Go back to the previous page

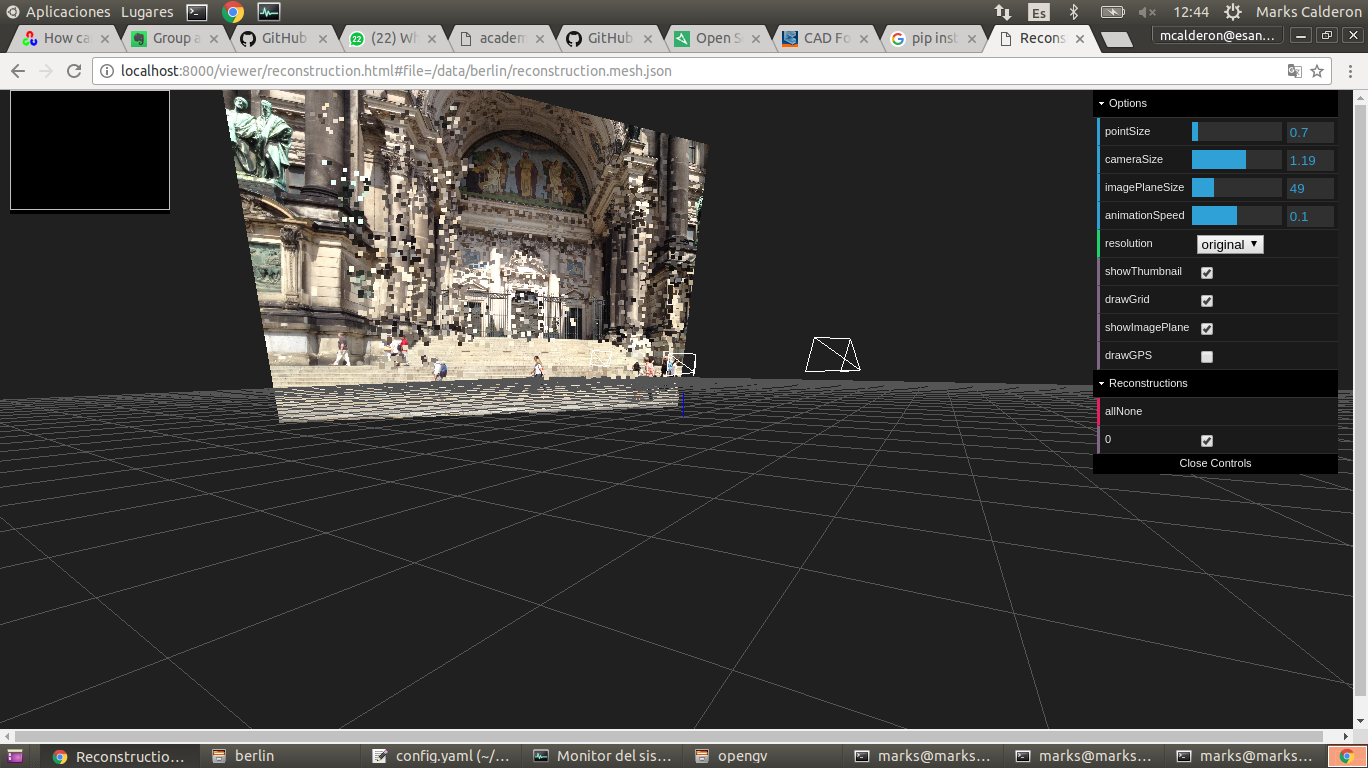pos(18,71)
